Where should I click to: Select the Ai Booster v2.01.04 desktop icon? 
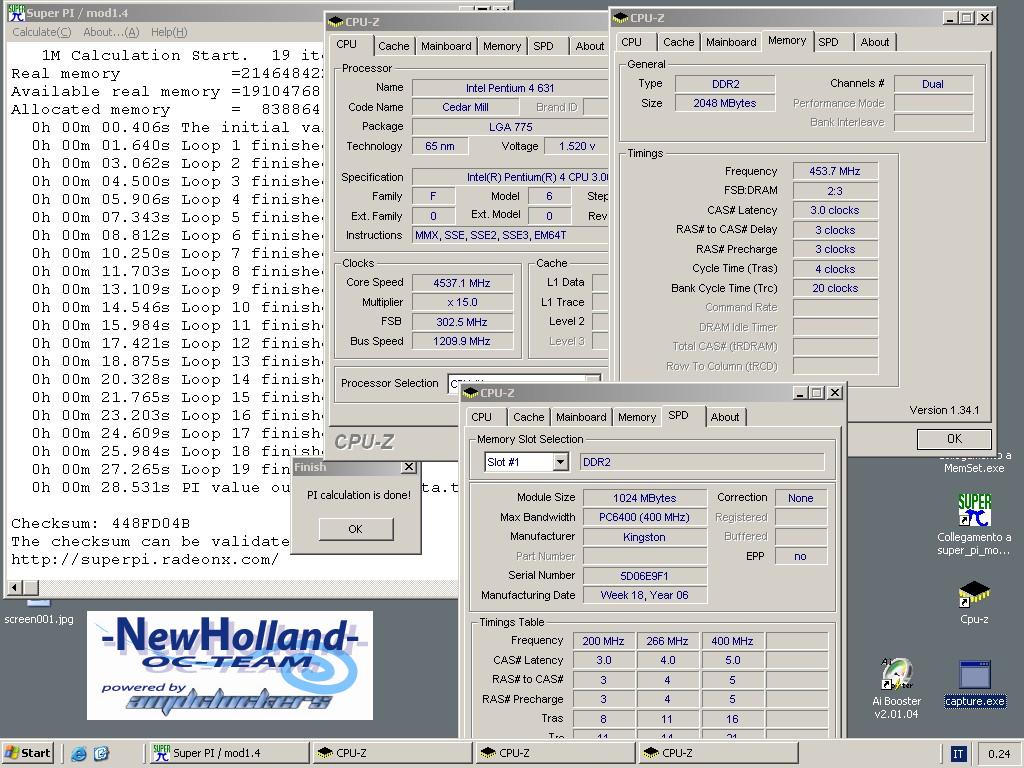pyautogui.click(x=897, y=675)
